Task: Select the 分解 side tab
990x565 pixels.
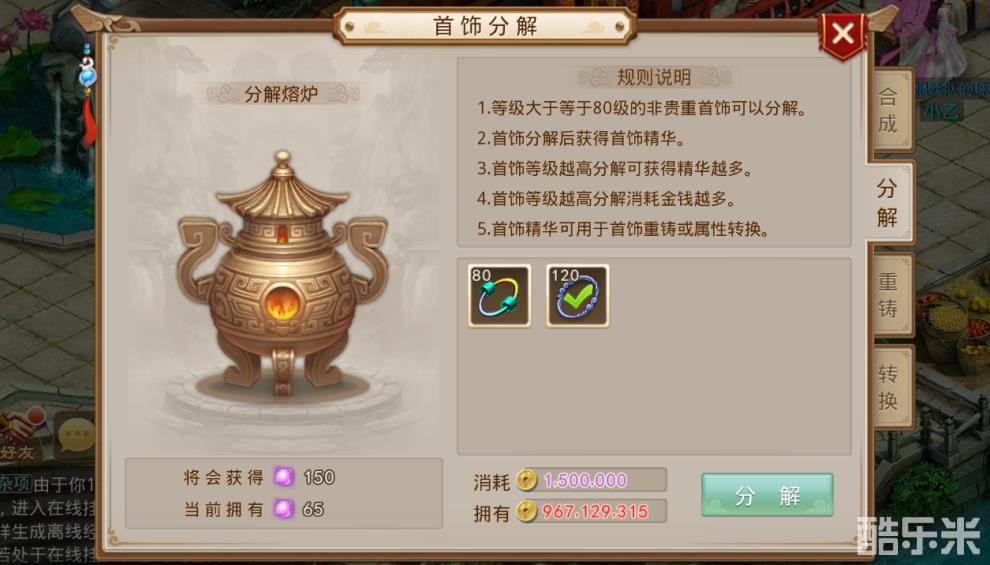Action: pyautogui.click(x=889, y=202)
